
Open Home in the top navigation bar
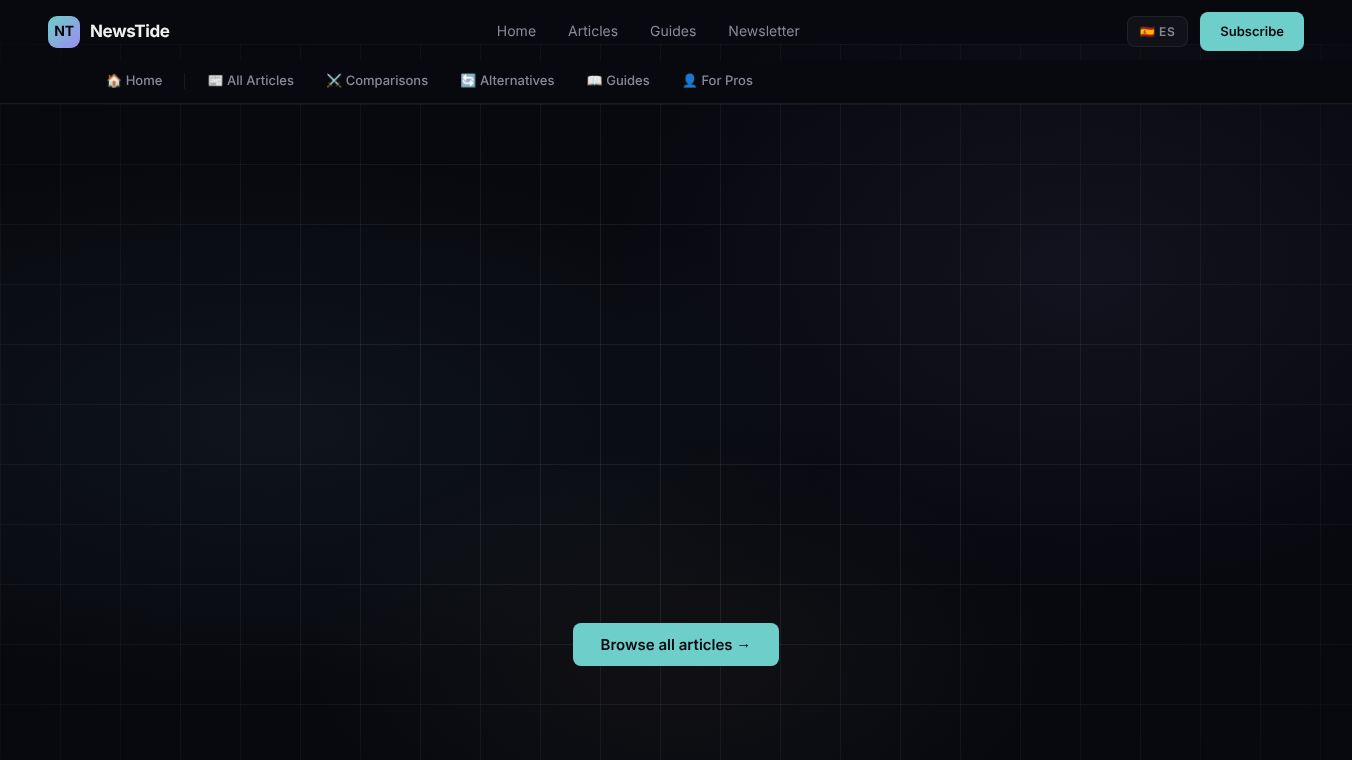tap(516, 31)
